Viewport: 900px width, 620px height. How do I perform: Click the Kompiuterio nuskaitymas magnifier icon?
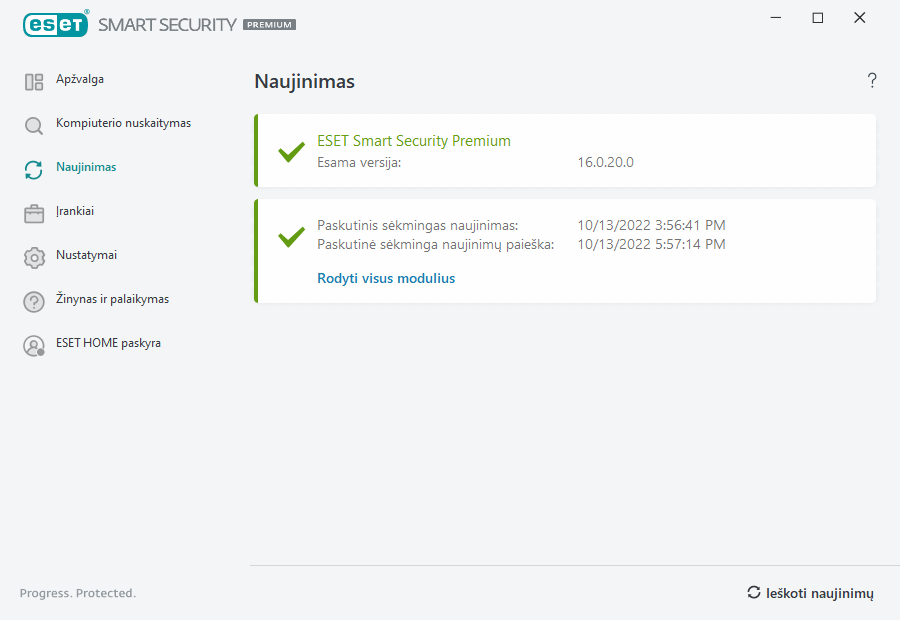34,126
